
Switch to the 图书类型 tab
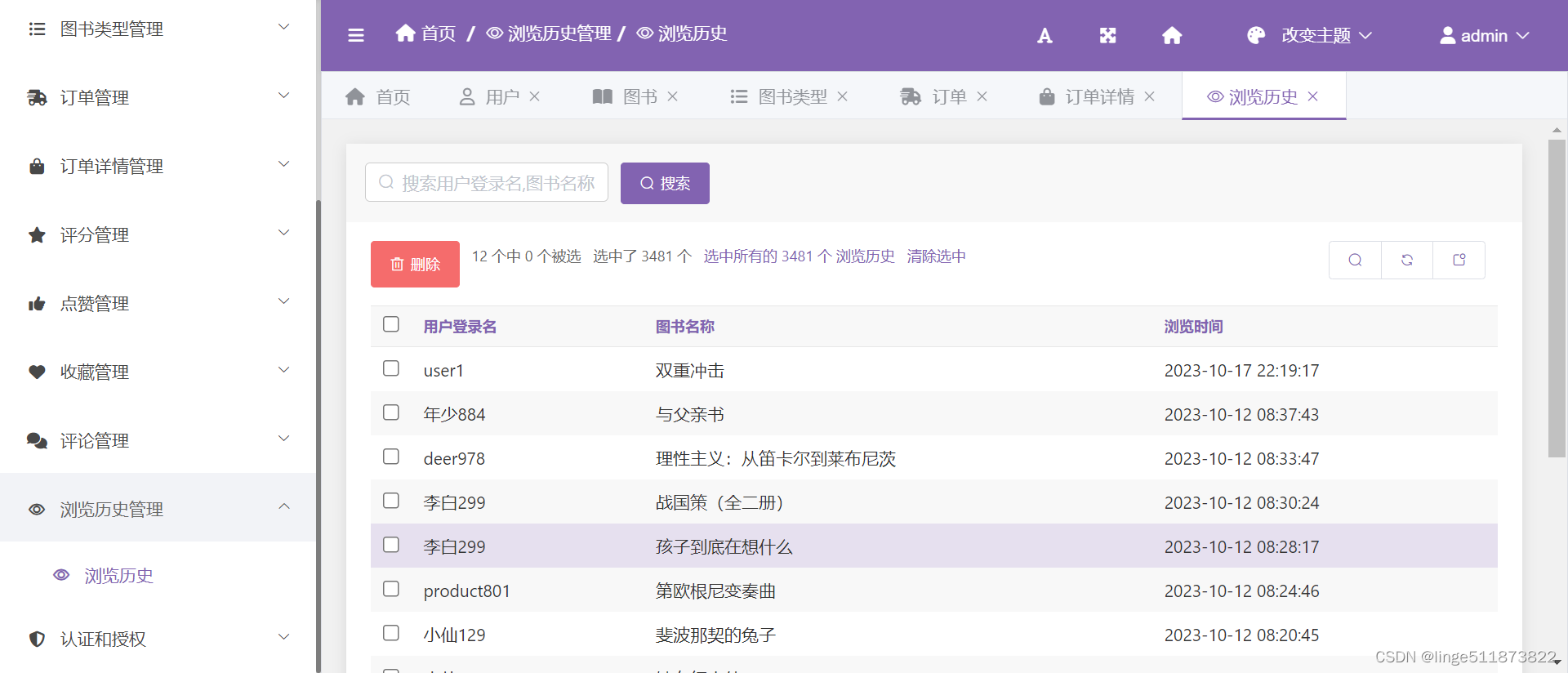point(779,96)
